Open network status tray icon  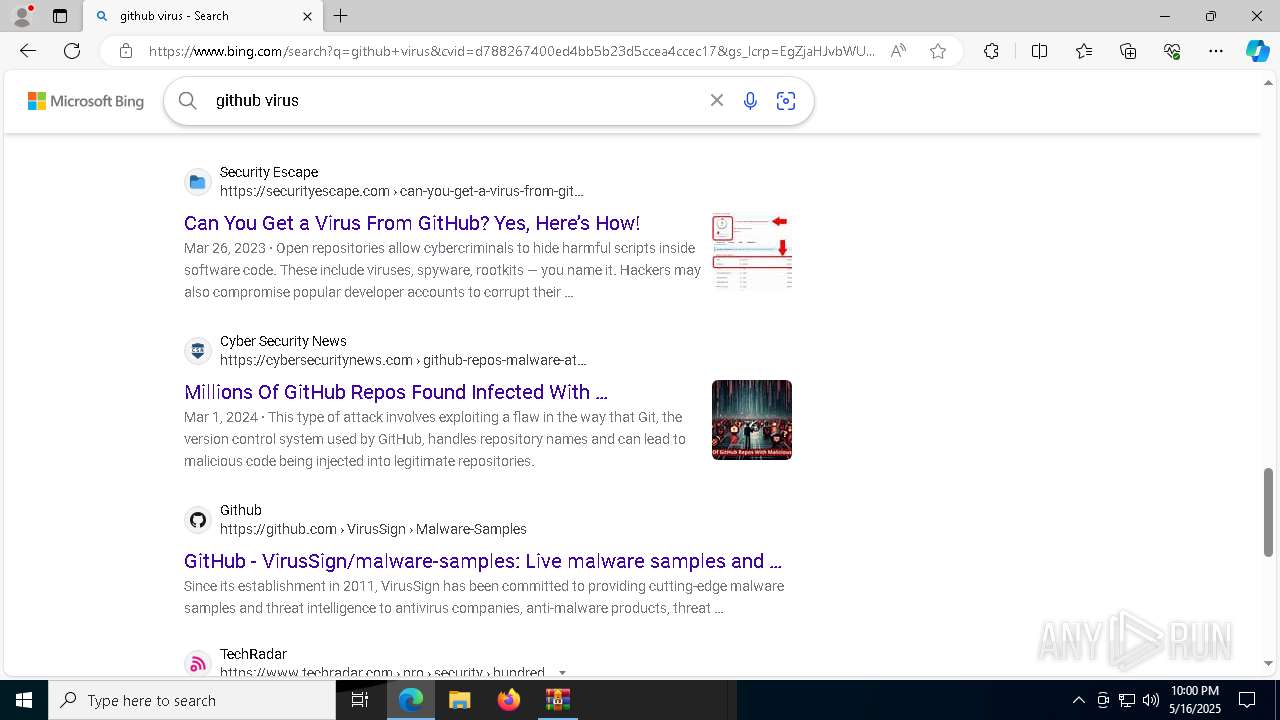click(1127, 700)
